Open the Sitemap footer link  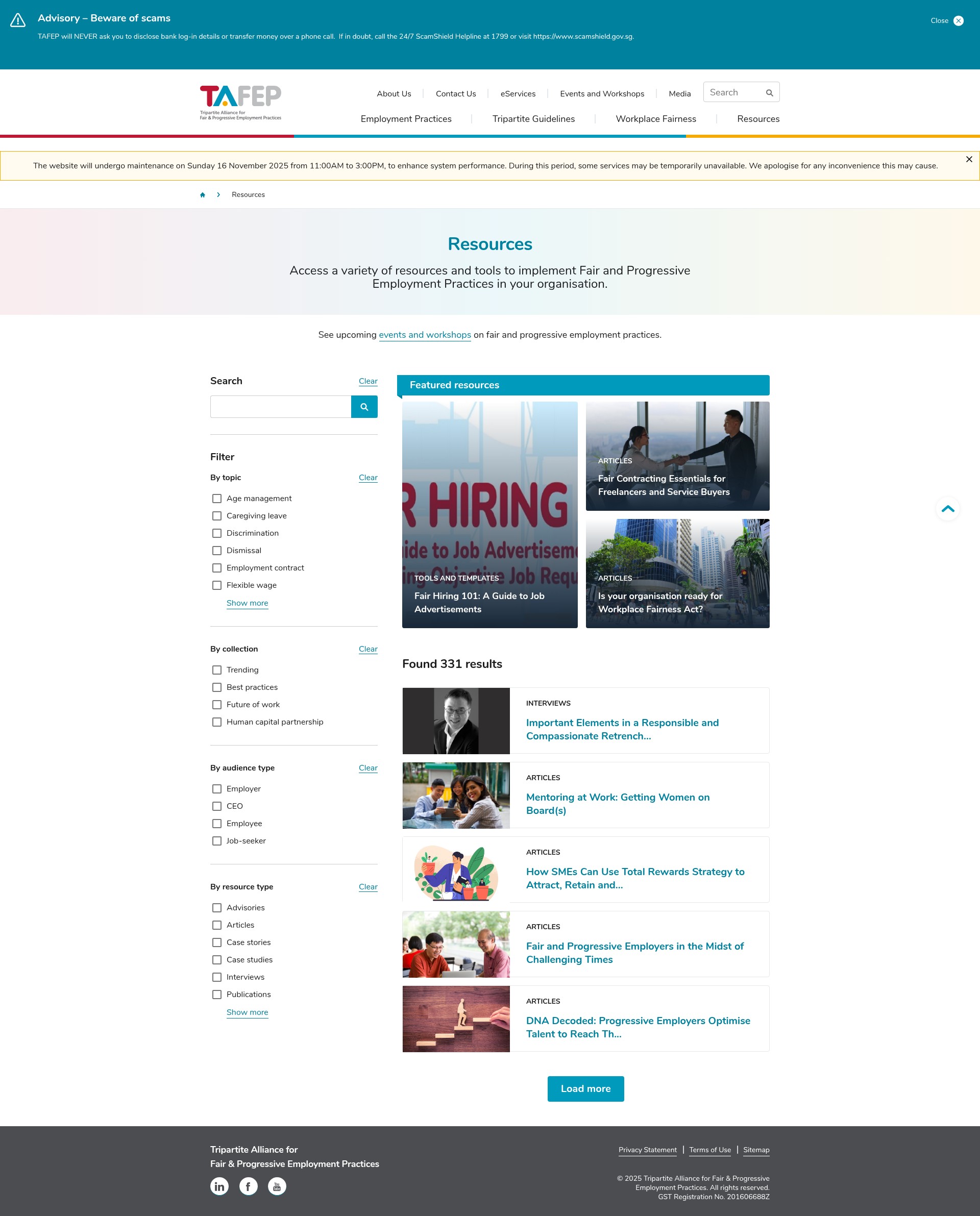pyautogui.click(x=756, y=1150)
